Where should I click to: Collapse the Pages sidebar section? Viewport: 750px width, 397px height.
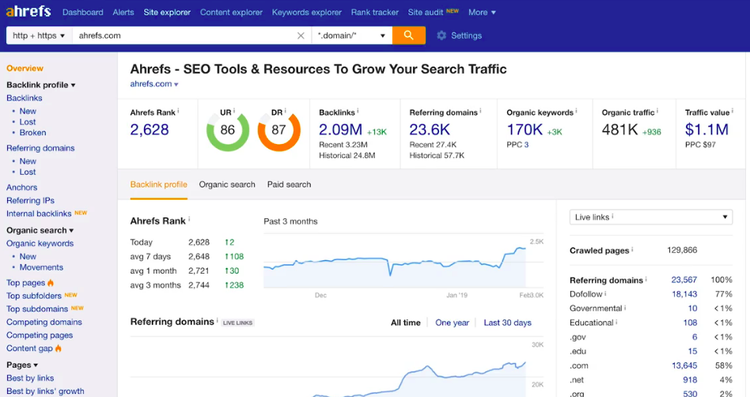[22, 365]
